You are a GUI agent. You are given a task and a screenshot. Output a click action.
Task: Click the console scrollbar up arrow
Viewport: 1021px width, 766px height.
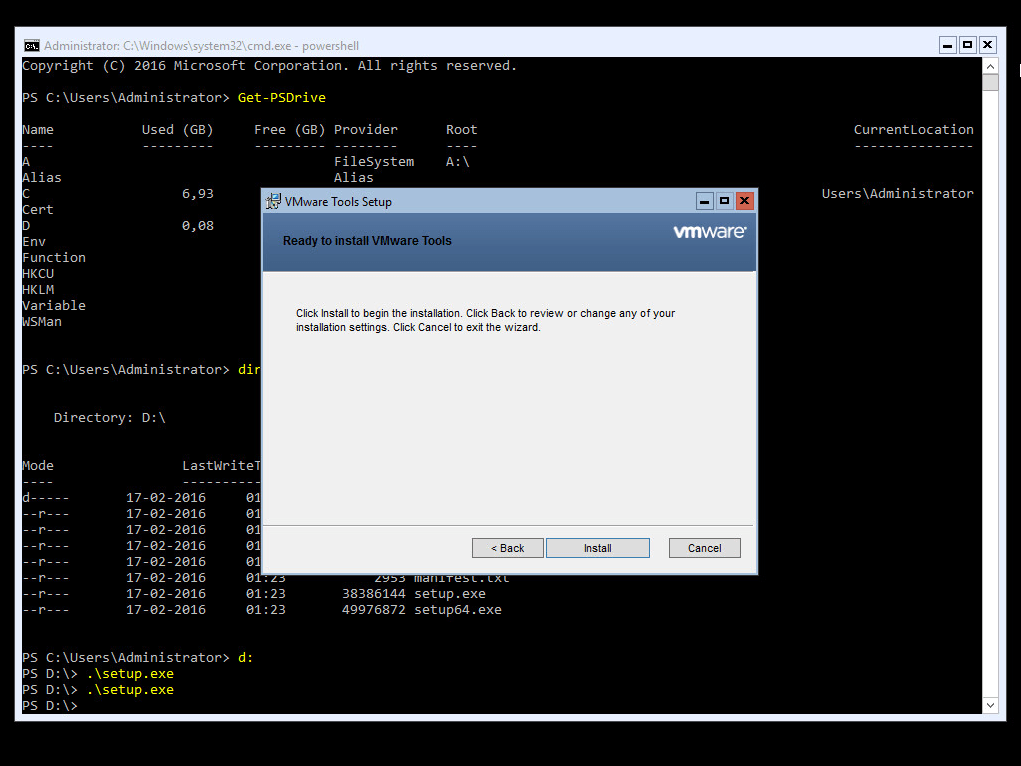[990, 66]
